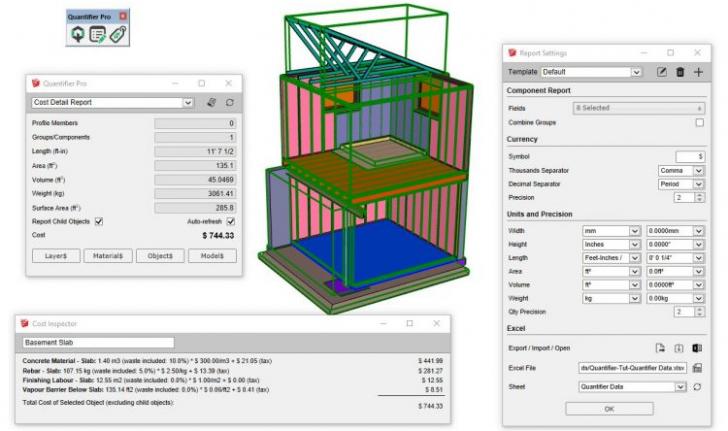This screenshot has height=431, width=728.
Task: Click the Volume value 45.0469
Action: tap(195, 180)
